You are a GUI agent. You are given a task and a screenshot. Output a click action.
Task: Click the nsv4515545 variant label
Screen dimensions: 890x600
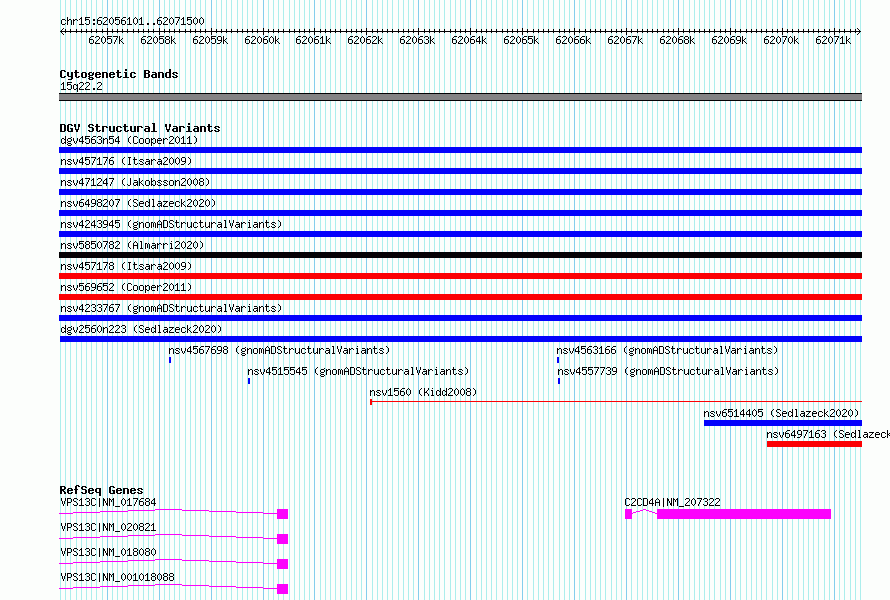pos(358,371)
